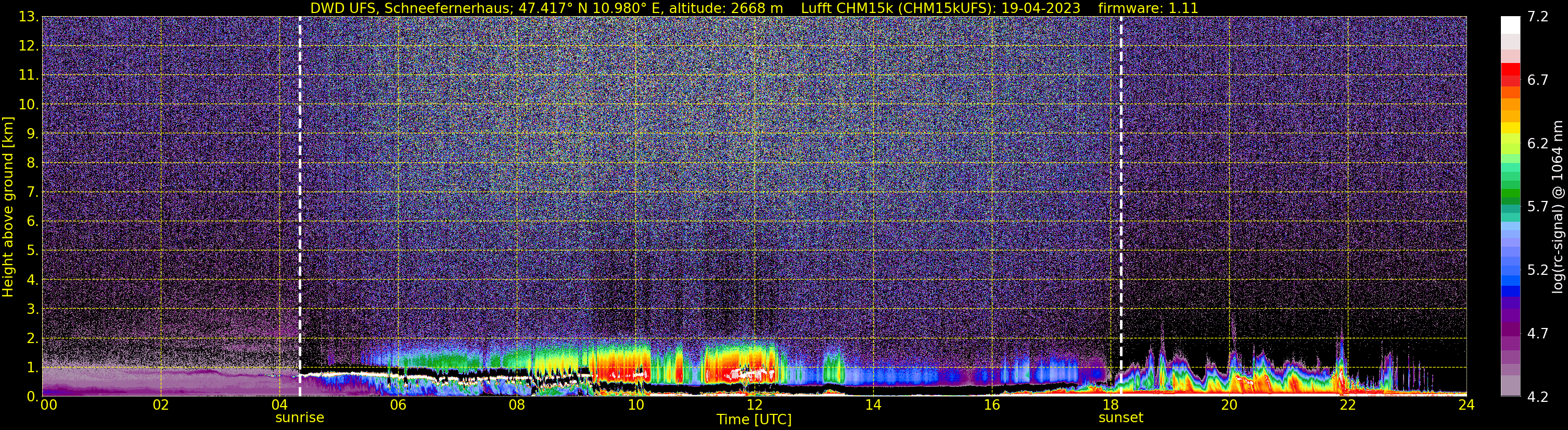The width and height of the screenshot is (1568, 430).
Task: Click the height tick label '9.'
Action: pos(32,133)
